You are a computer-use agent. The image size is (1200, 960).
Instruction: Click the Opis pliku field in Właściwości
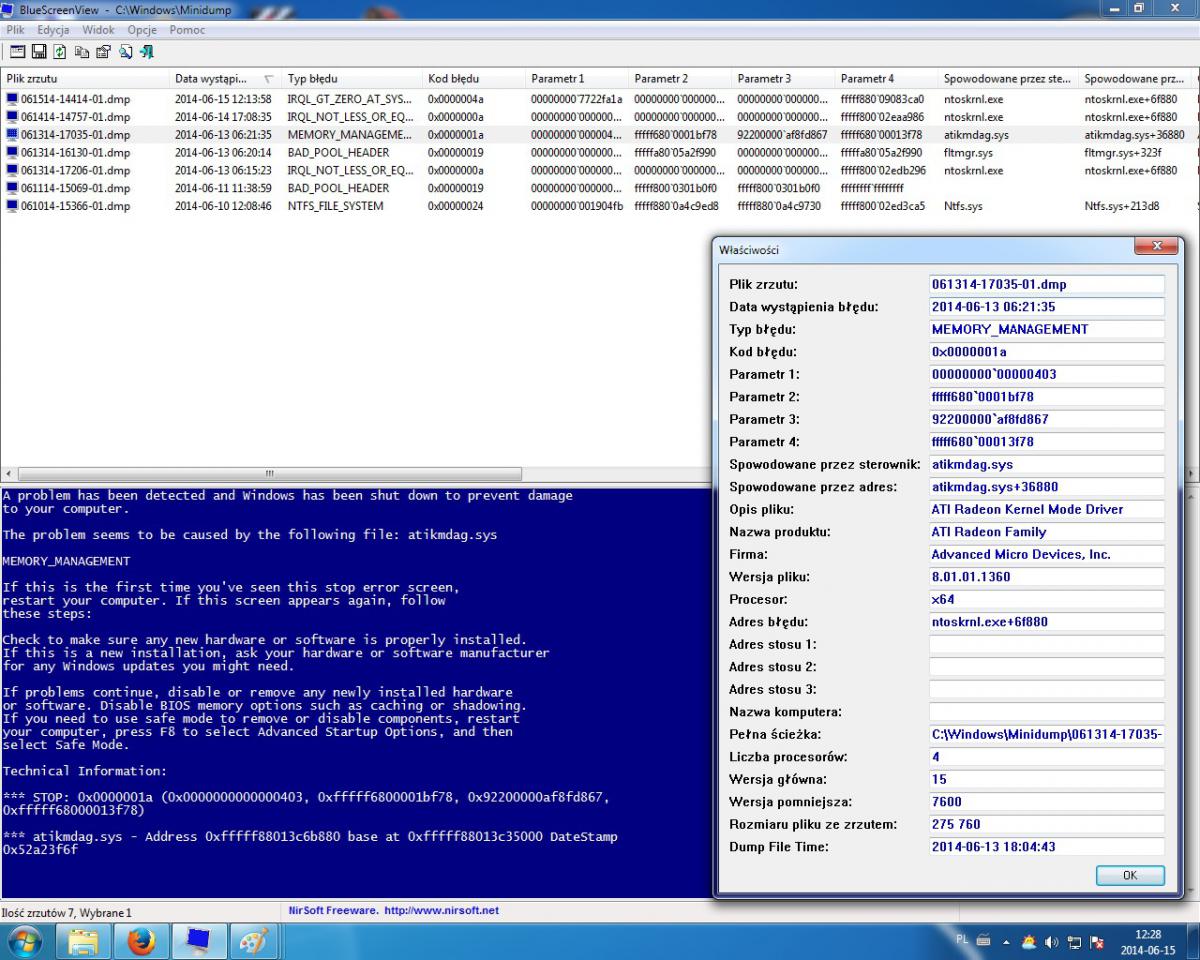pos(1047,509)
